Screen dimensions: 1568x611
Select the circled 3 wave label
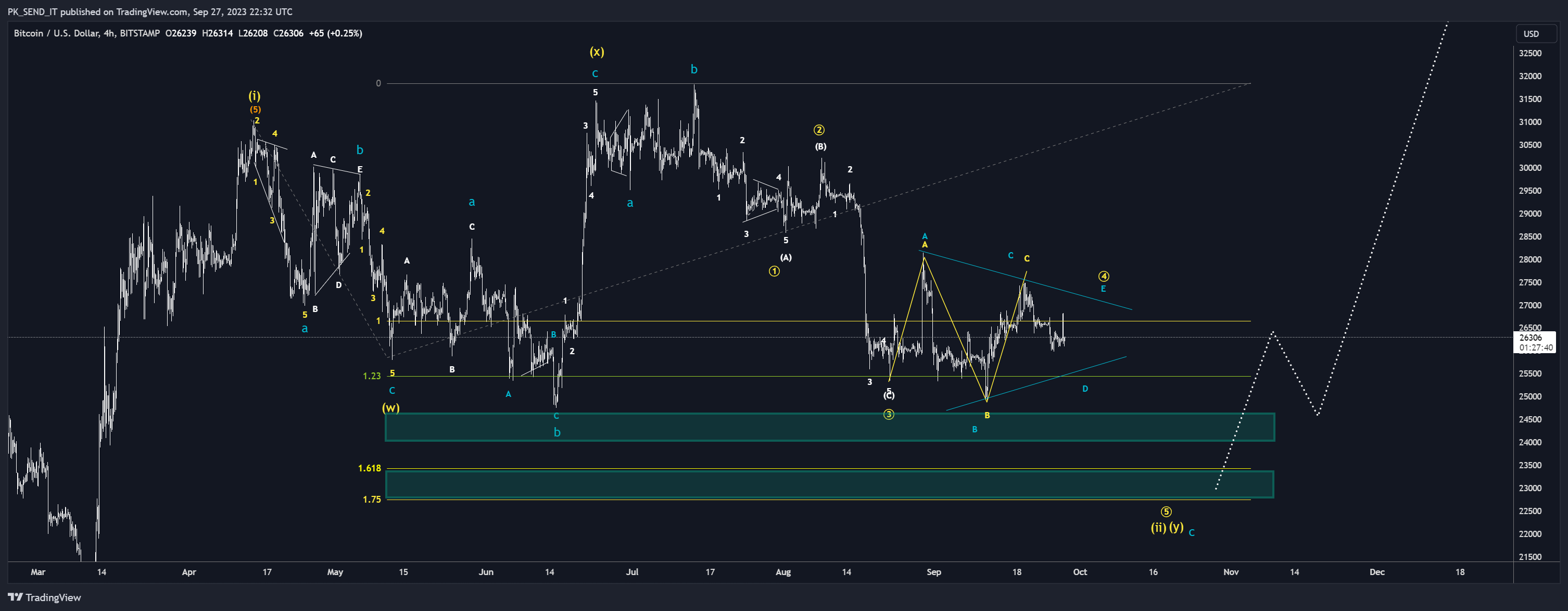[x=889, y=414]
